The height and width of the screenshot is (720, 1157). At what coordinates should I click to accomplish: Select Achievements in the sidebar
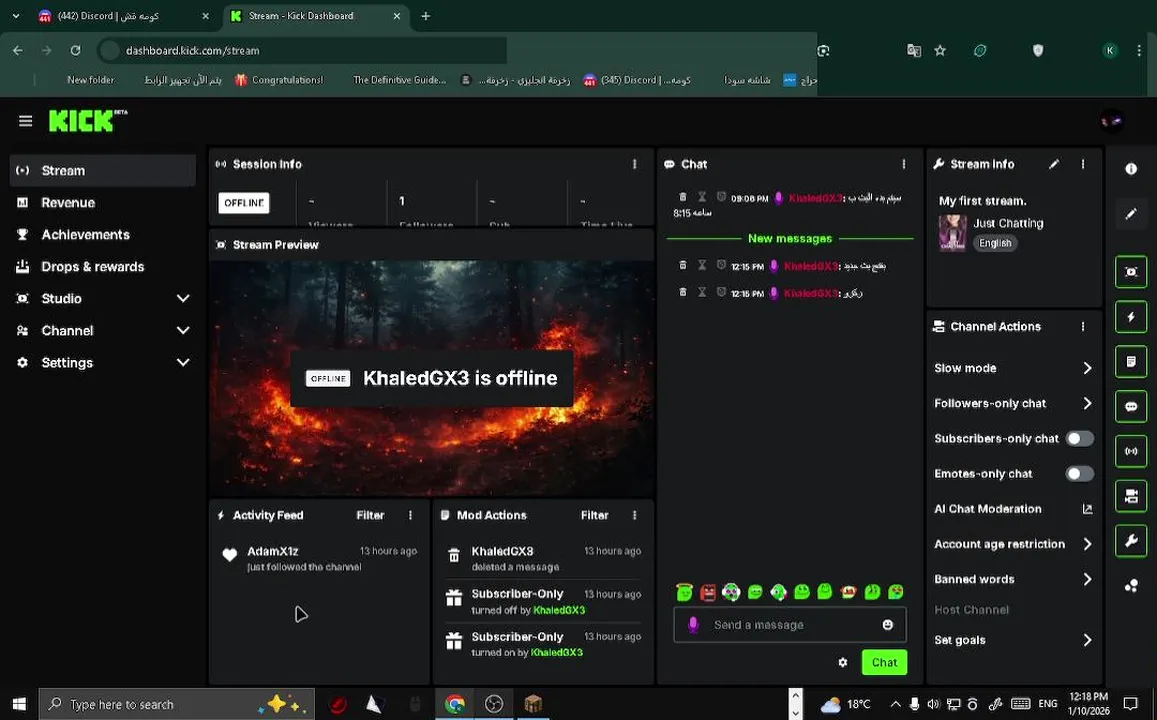pos(103,235)
